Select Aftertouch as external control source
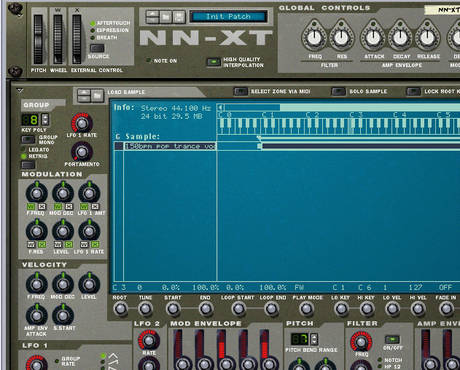This screenshot has height=370, width=460. point(92,23)
